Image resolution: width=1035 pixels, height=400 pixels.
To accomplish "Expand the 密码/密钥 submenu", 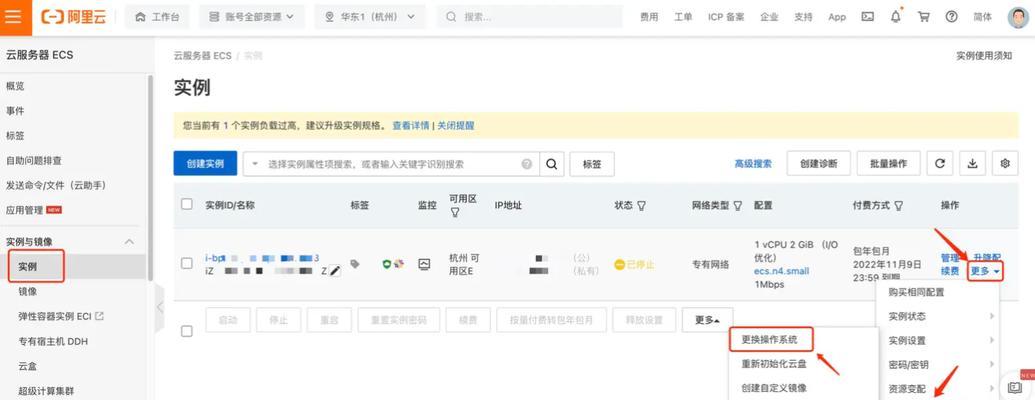I will coord(940,364).
